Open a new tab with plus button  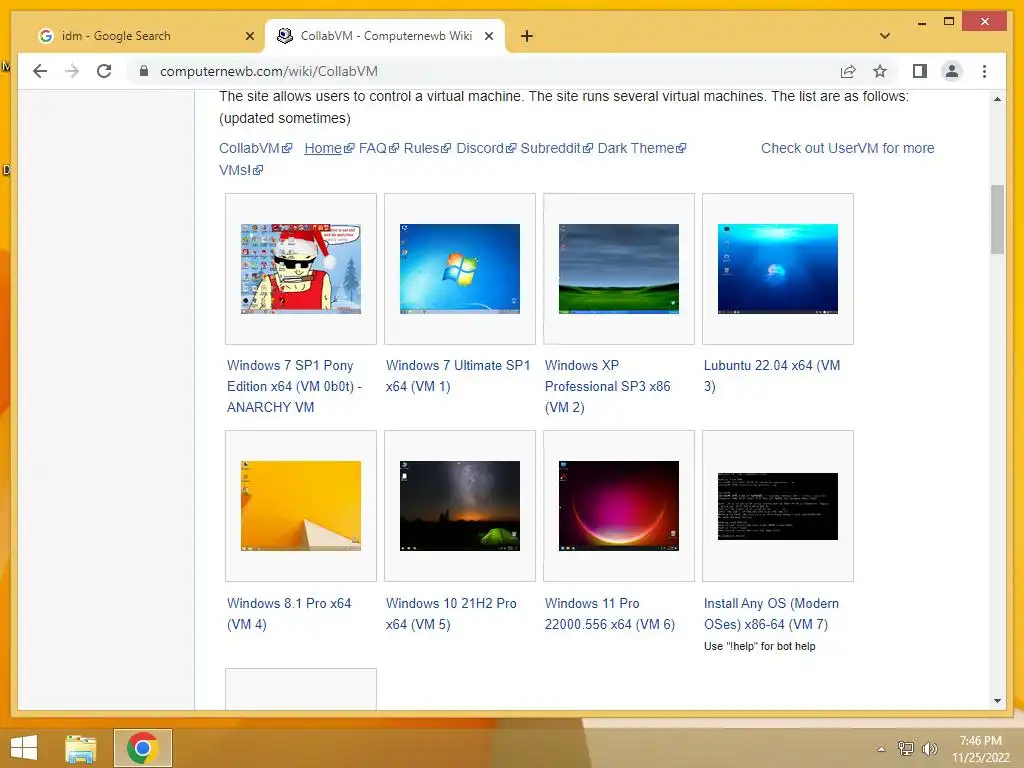coord(527,36)
